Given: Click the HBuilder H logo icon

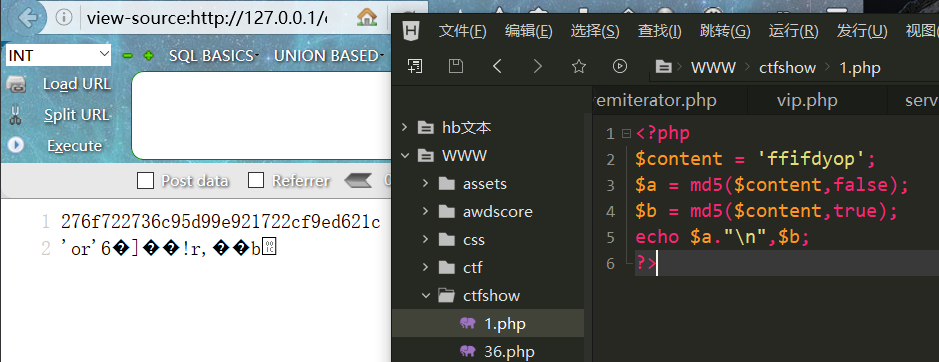Looking at the screenshot, I should [x=410, y=31].
